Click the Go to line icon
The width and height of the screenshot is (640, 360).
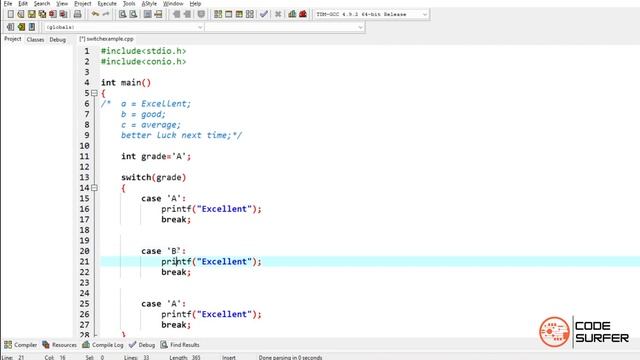158,14
